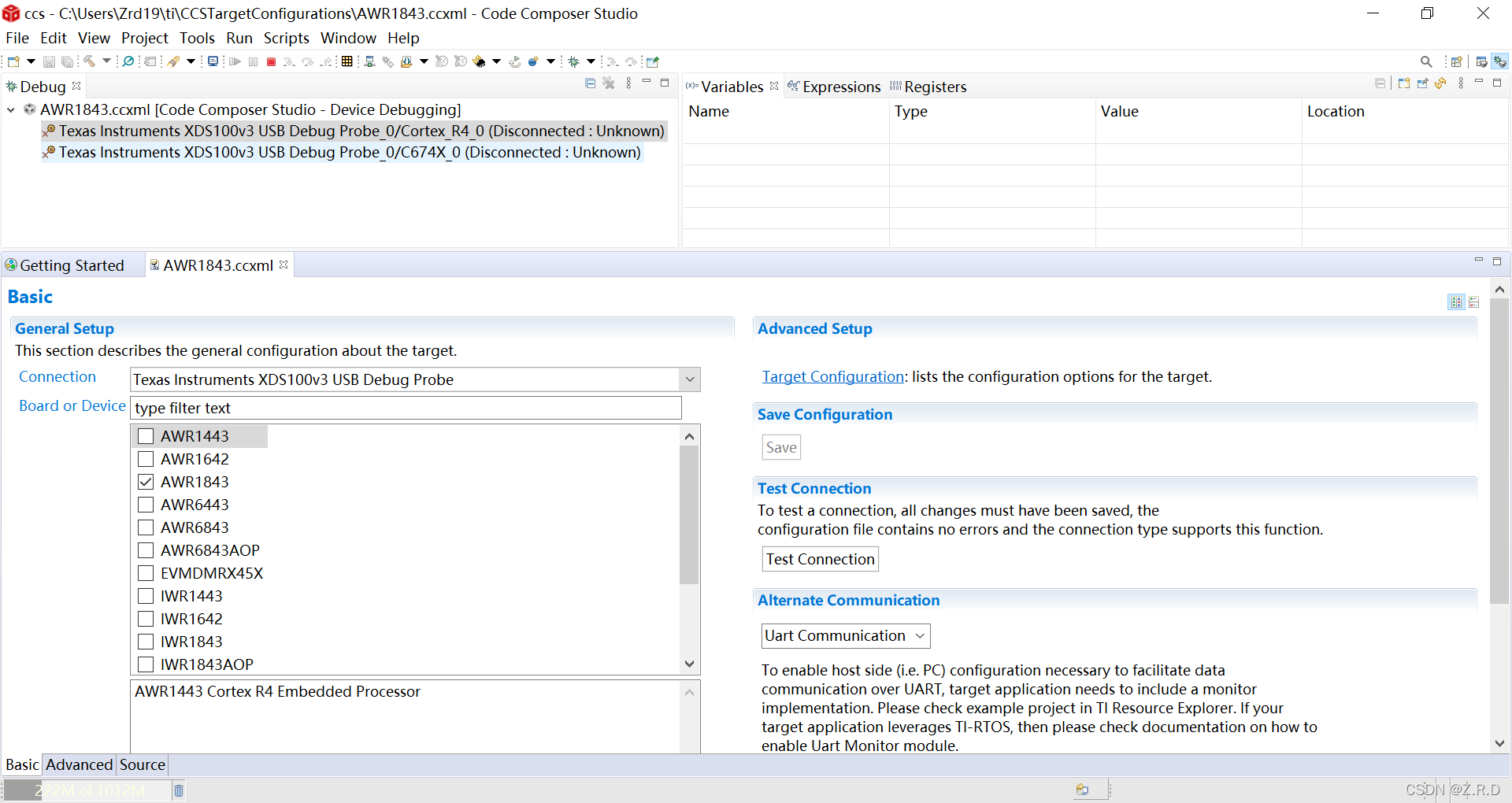Viewport: 1512px width, 803px height.
Task: Switch to the CCS Edit perspective icon
Action: tap(1481, 61)
